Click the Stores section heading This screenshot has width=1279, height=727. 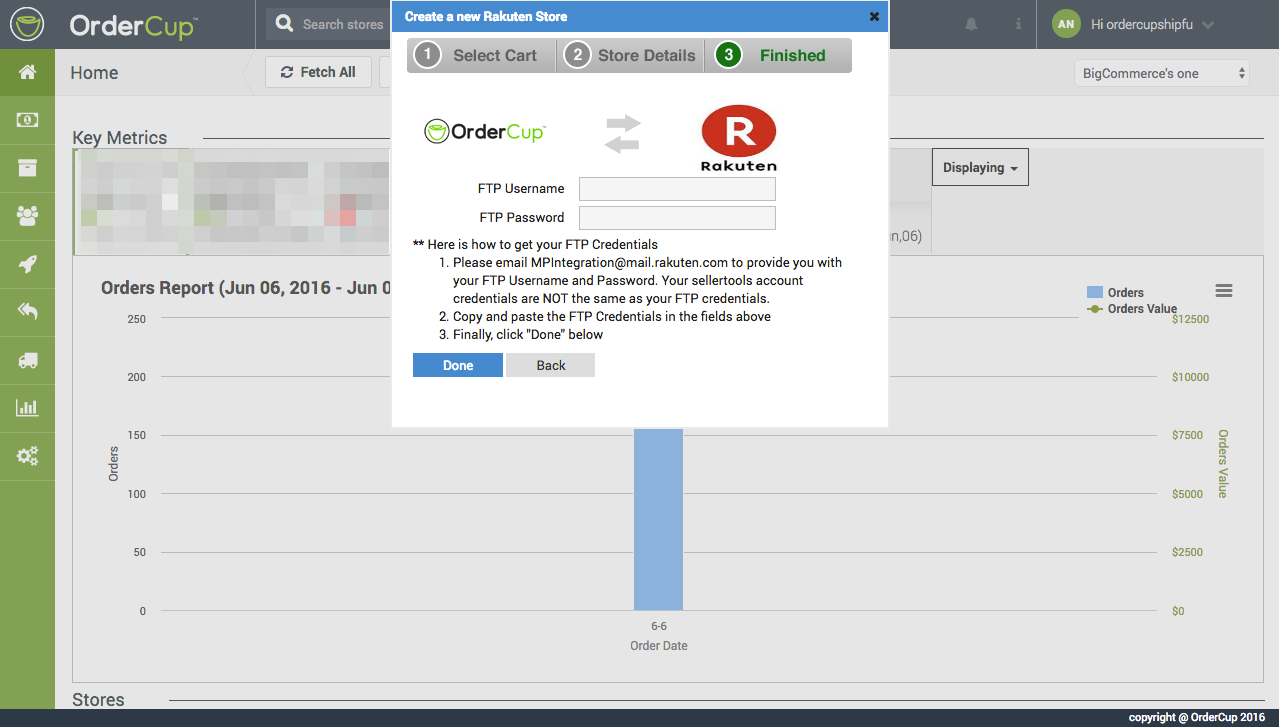pyautogui.click(x=98, y=699)
